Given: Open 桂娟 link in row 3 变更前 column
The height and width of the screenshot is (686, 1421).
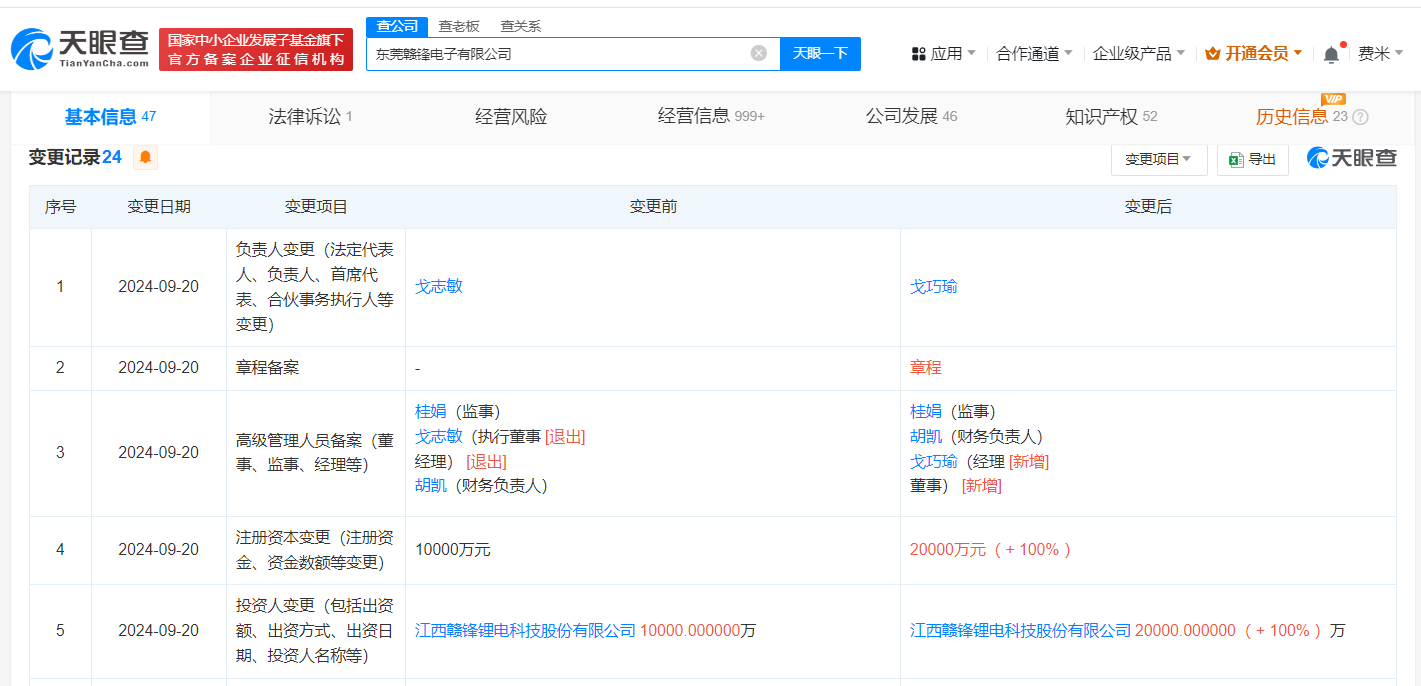Looking at the screenshot, I should (431, 411).
